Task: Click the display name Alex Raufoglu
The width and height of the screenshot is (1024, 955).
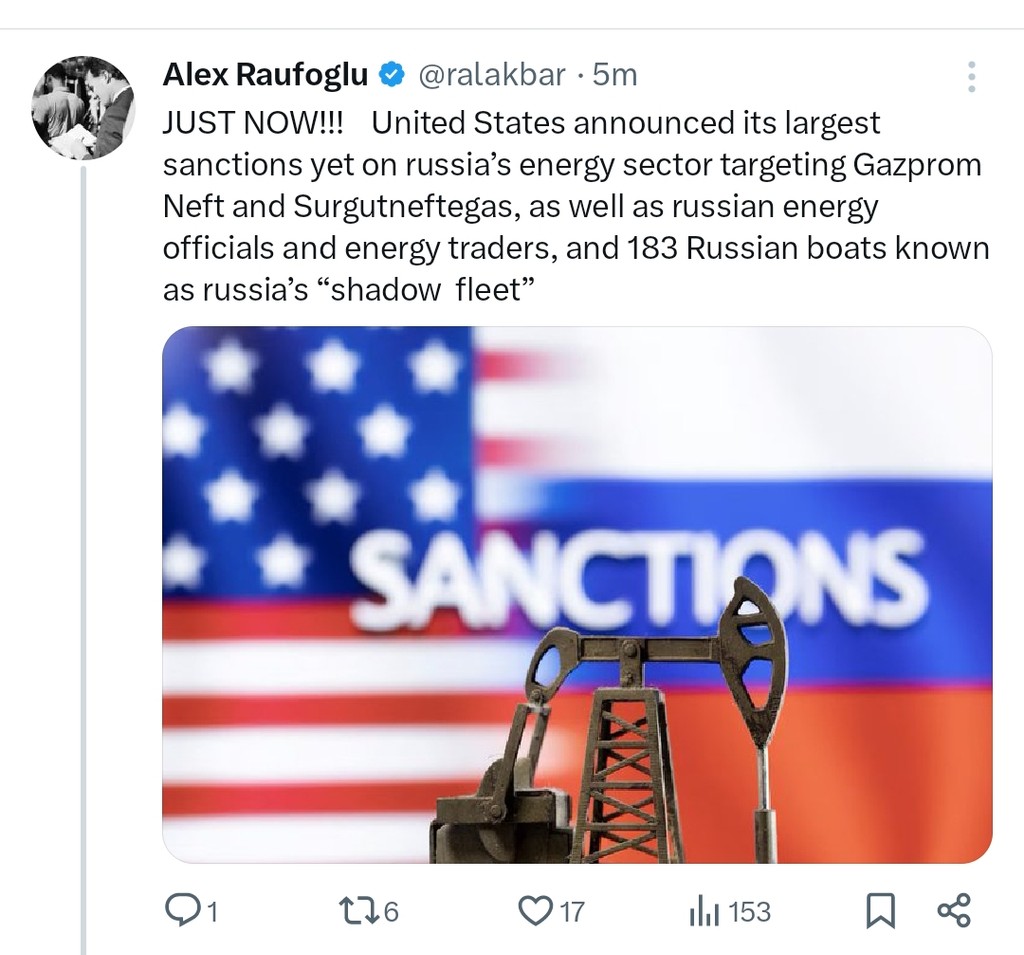Action: click(264, 74)
